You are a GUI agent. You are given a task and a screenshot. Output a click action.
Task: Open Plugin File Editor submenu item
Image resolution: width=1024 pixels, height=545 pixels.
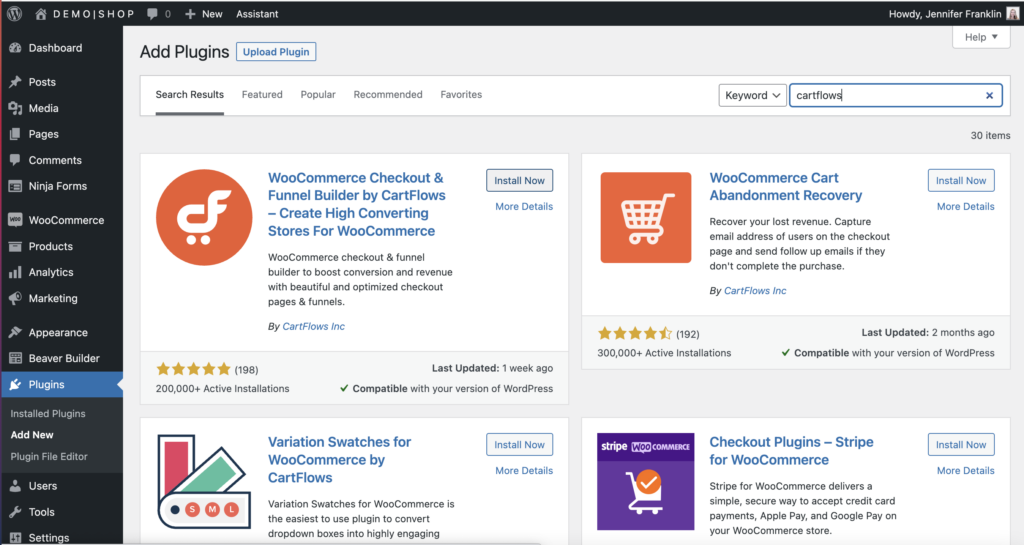pos(49,456)
